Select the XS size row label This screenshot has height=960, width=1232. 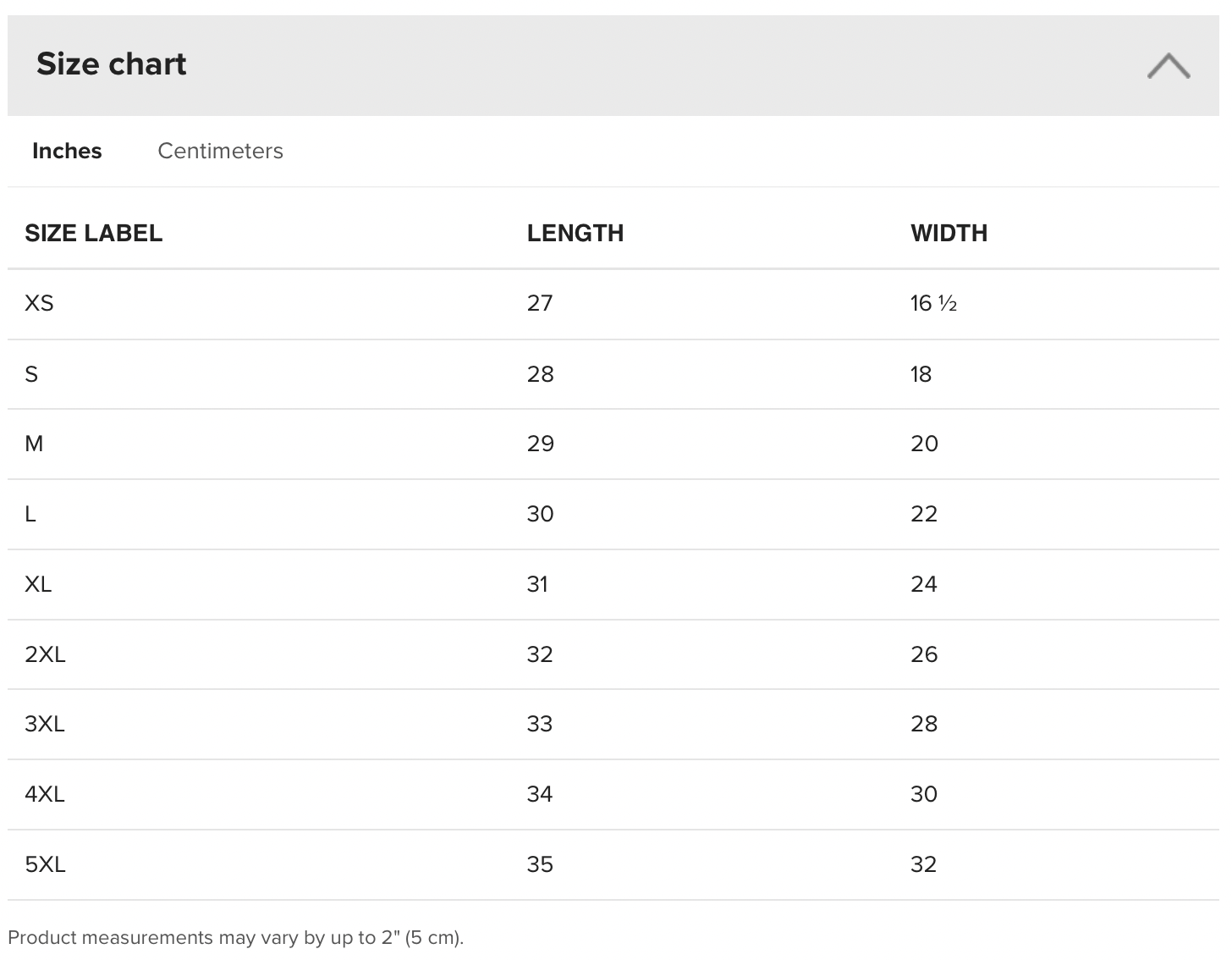[x=39, y=303]
